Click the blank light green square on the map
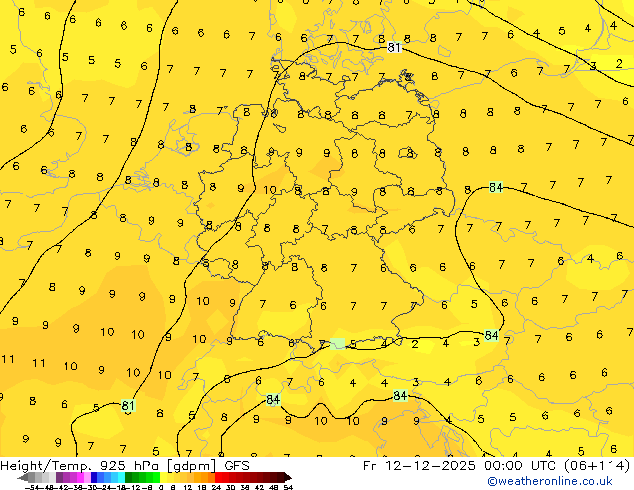 337,344
